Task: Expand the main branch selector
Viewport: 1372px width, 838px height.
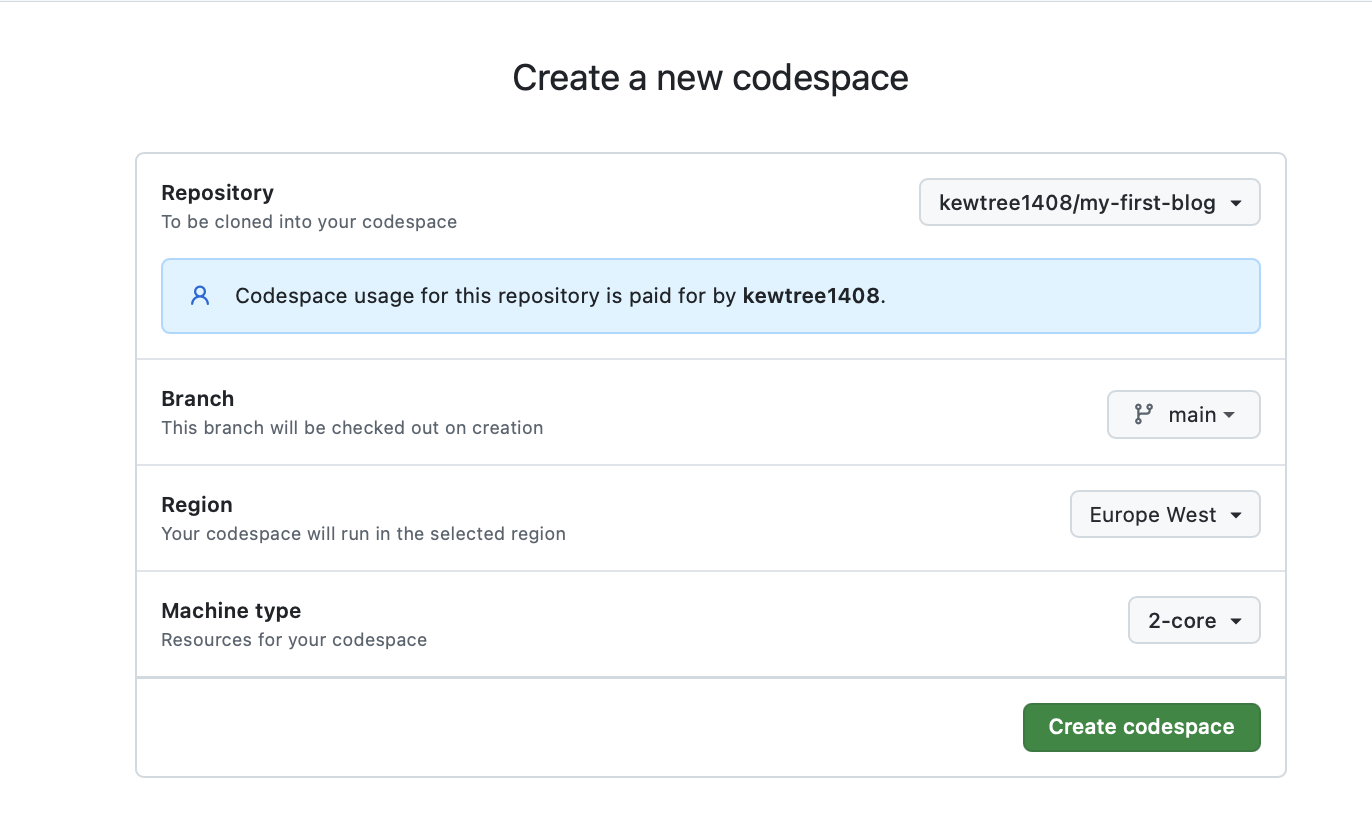Action: (1183, 415)
